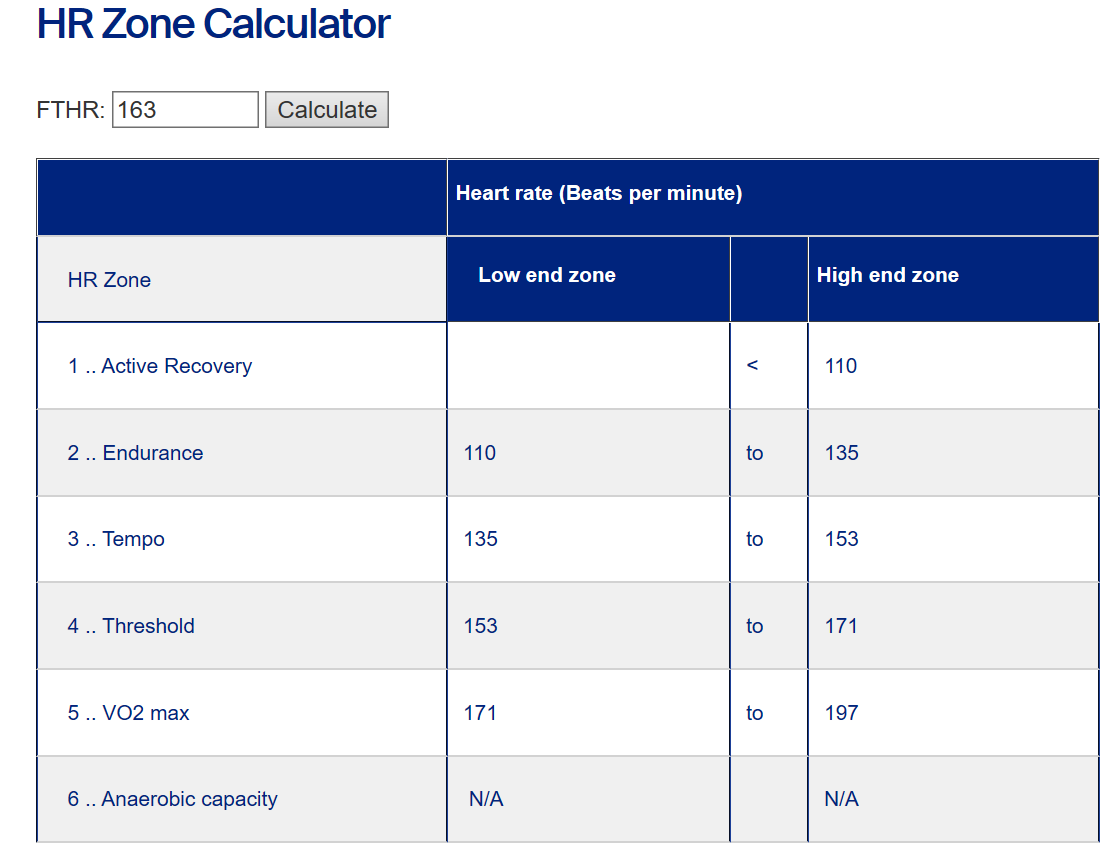
Task: Click the Endurance low end value 110
Action: 480,453
